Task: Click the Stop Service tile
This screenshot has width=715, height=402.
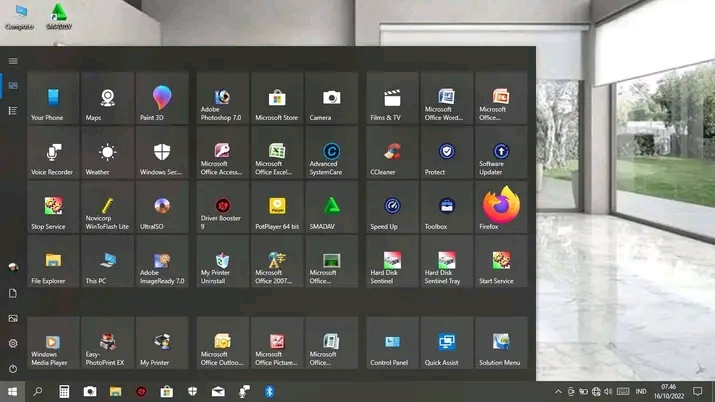Action: tap(53, 207)
